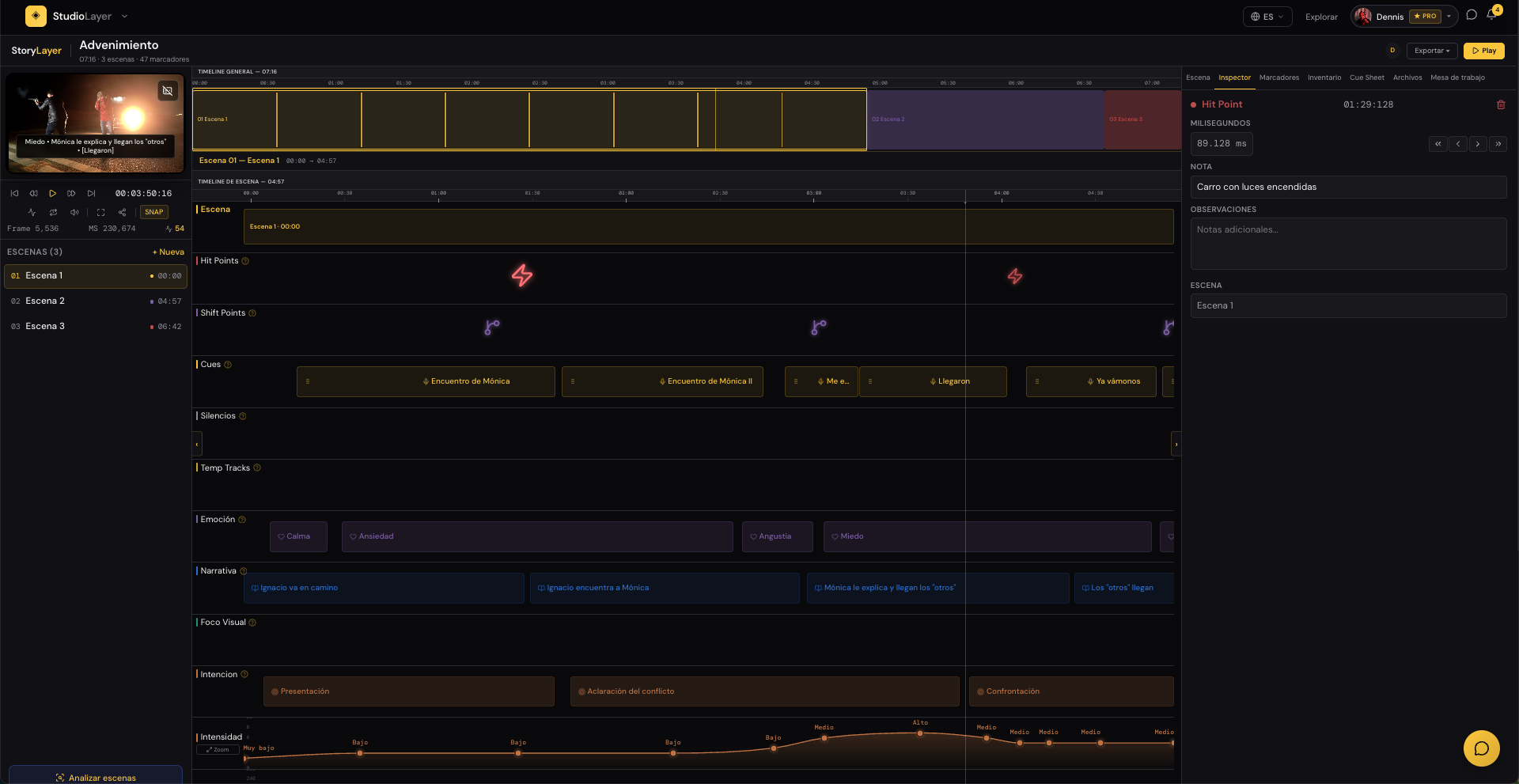Click the yellow Play button
Viewport: 1519px width, 784px height.
point(1484,51)
